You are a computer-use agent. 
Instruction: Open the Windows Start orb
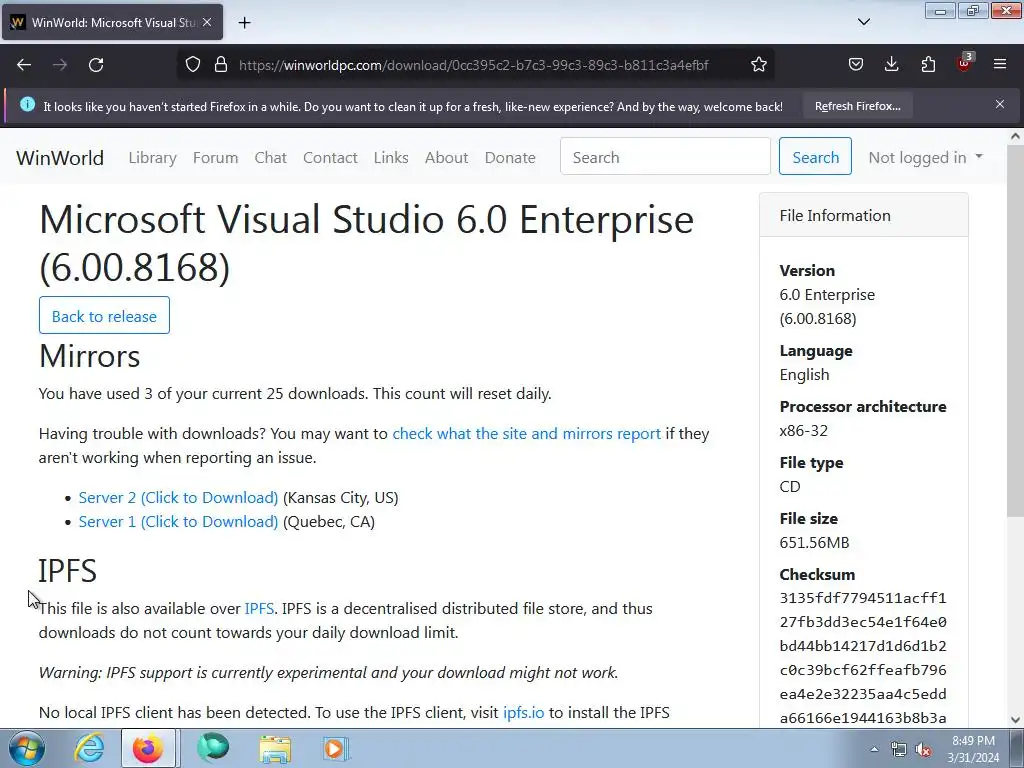point(27,748)
